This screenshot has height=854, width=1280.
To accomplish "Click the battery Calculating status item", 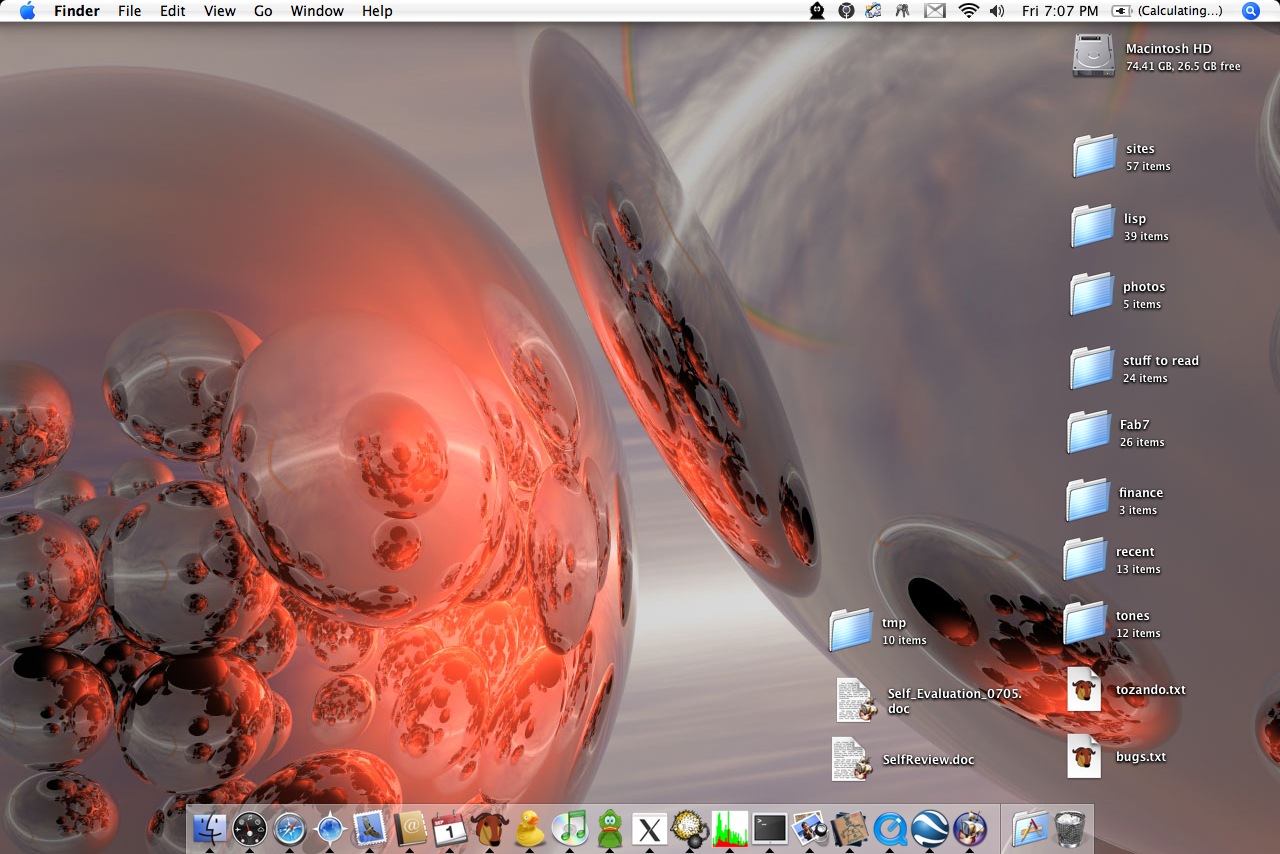I will [1167, 11].
